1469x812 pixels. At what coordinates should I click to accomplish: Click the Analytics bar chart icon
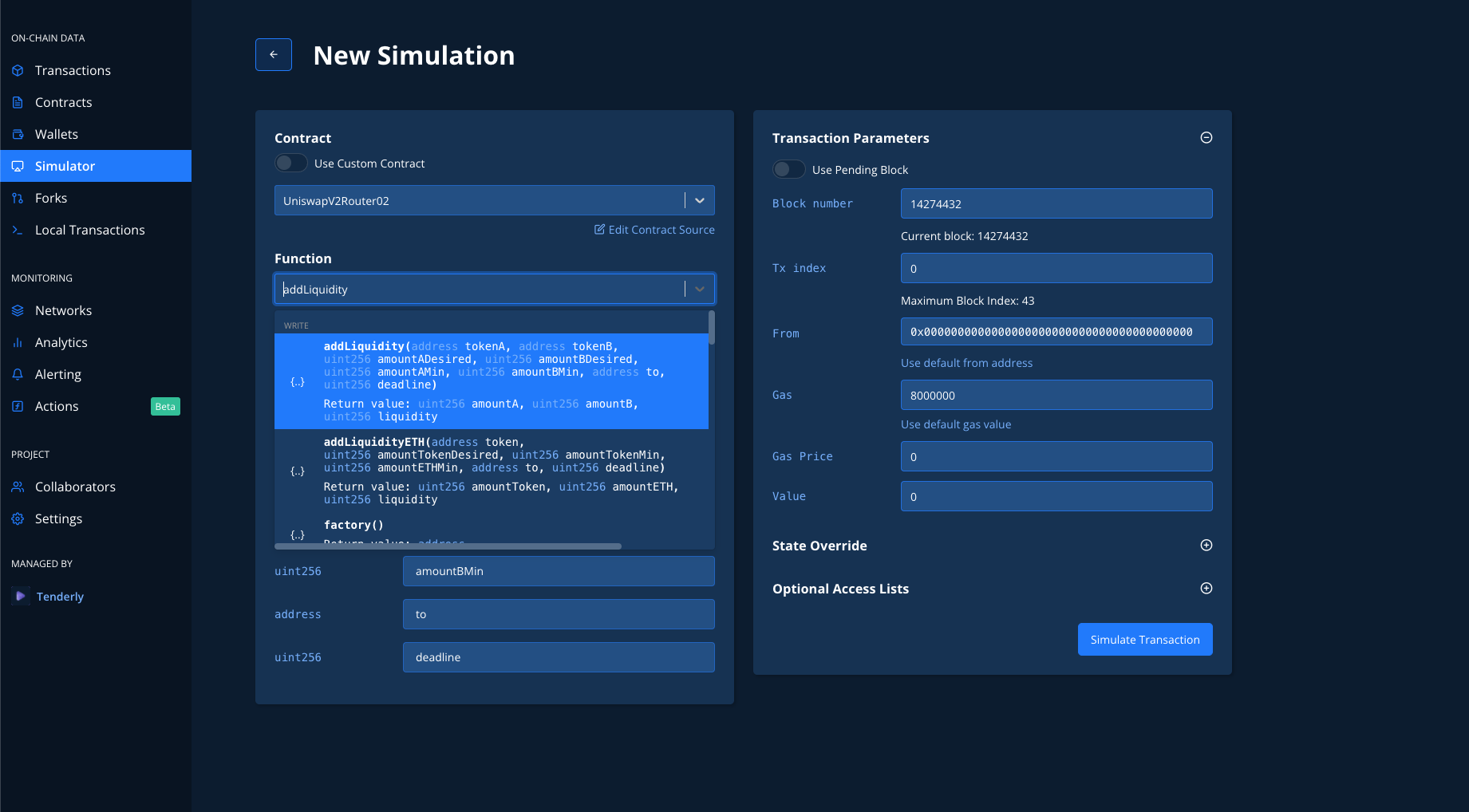tap(18, 342)
